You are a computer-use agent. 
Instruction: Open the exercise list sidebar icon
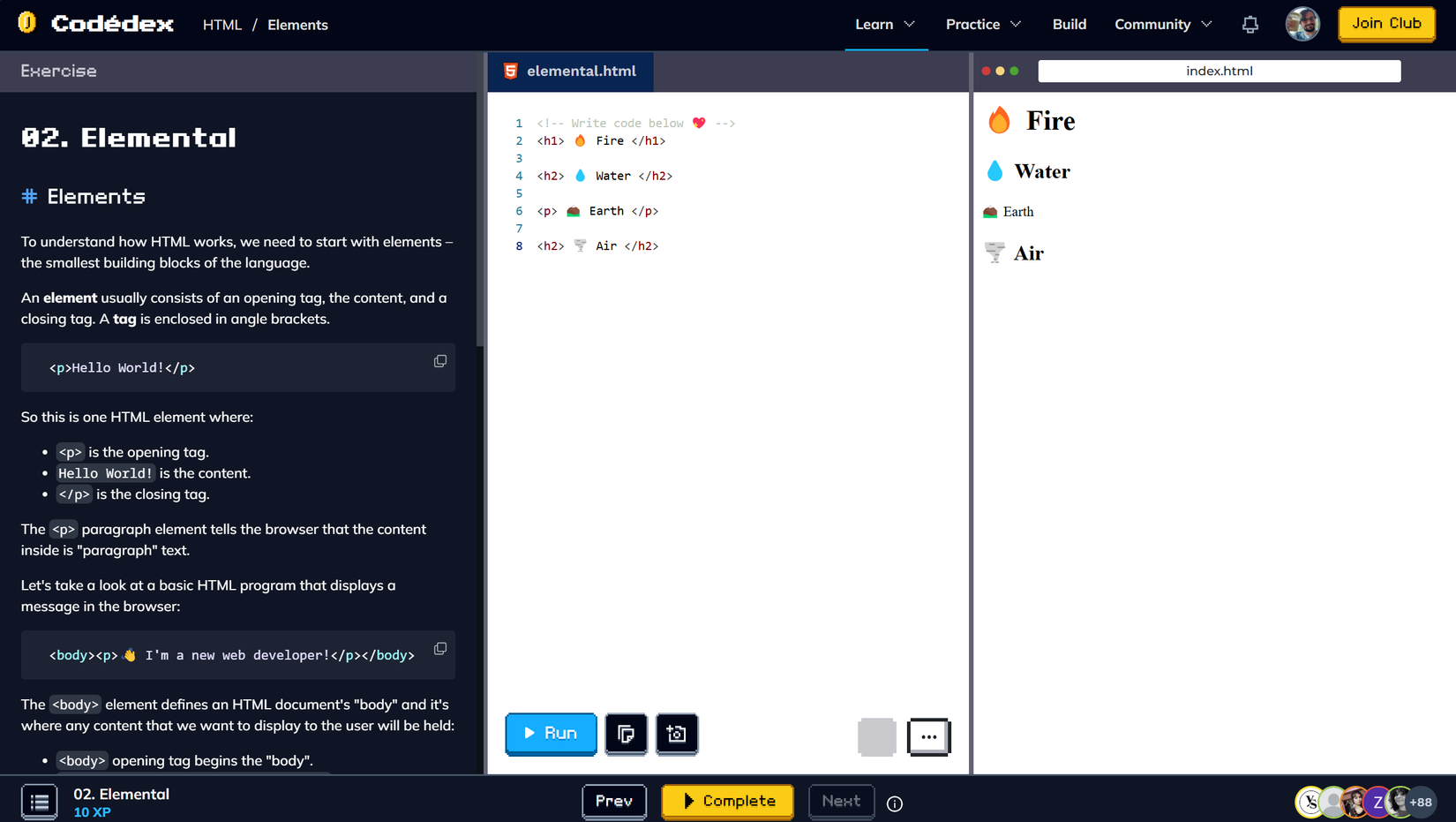pyautogui.click(x=39, y=801)
